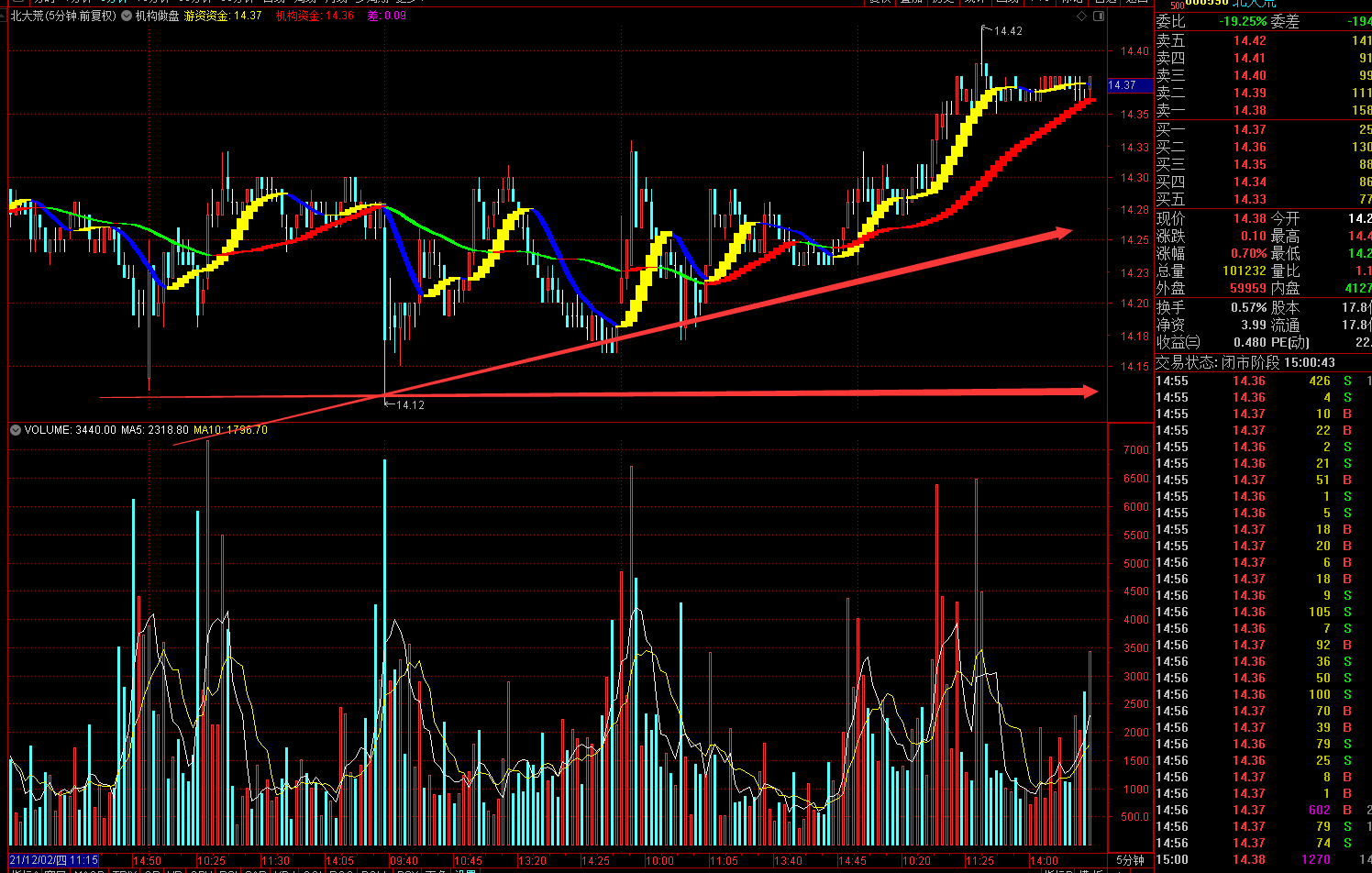Select the 14:56 tick with volume 602
This screenshot has width=1372, height=873.
[x=1264, y=810]
